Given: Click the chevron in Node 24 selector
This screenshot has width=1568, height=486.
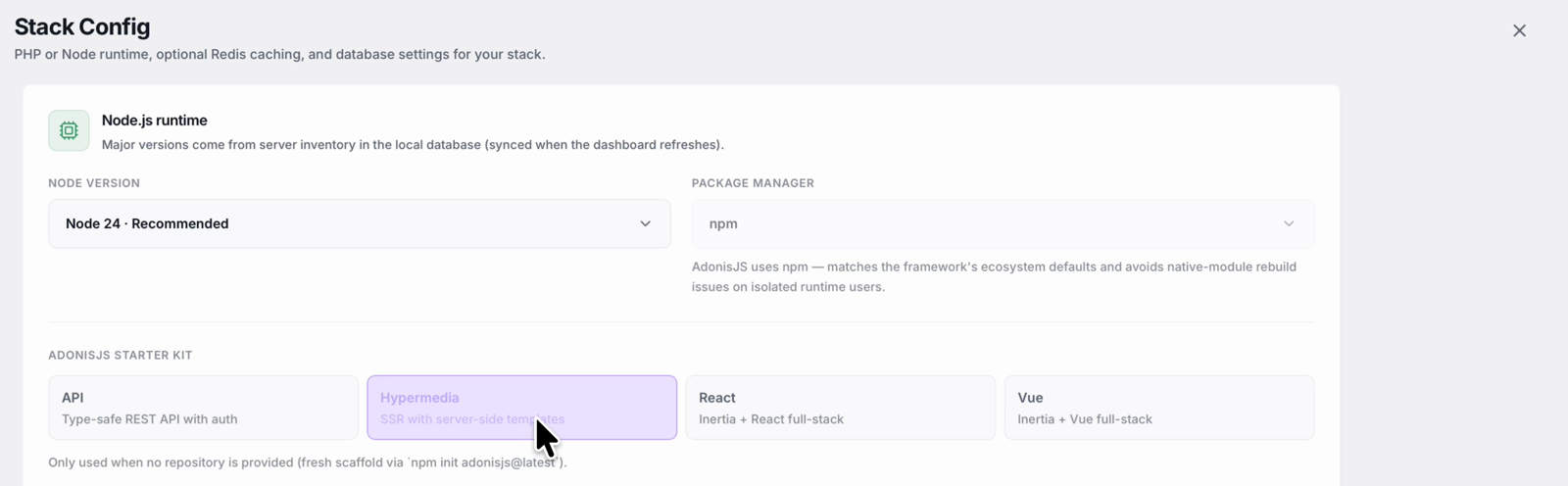Looking at the screenshot, I should pos(645,223).
